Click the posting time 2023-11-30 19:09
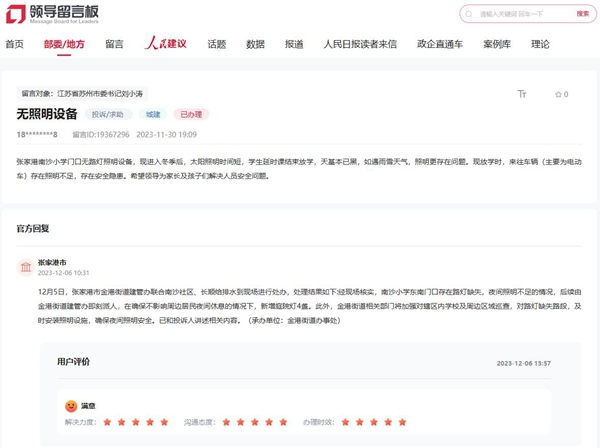The image size is (600, 448). [x=166, y=134]
